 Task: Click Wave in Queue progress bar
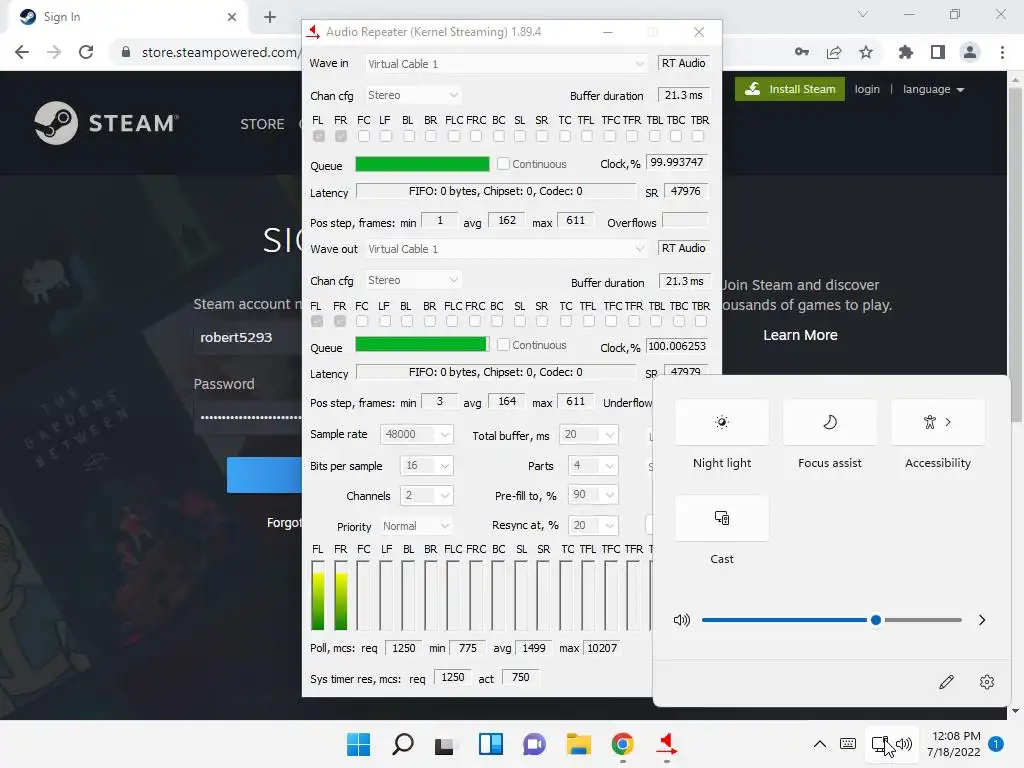click(x=423, y=164)
